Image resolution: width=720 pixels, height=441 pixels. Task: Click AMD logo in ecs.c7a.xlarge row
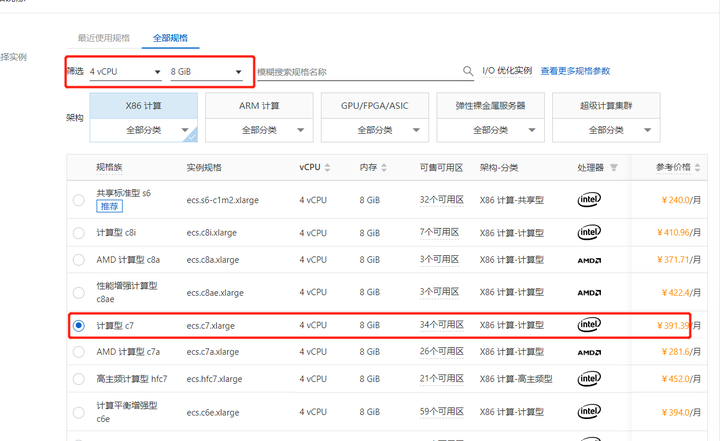coord(589,352)
